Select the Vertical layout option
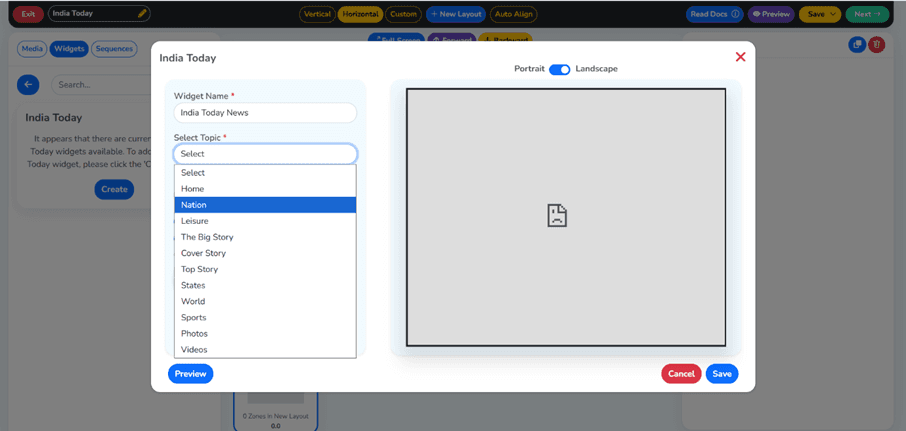The width and height of the screenshot is (906, 431). pos(317,14)
